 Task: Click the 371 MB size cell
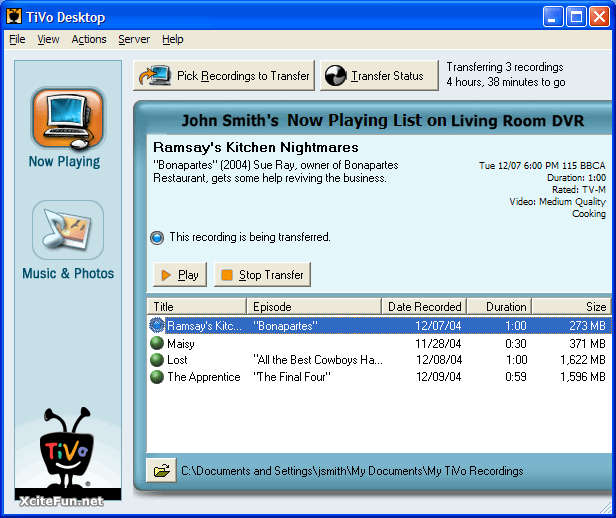[588, 344]
